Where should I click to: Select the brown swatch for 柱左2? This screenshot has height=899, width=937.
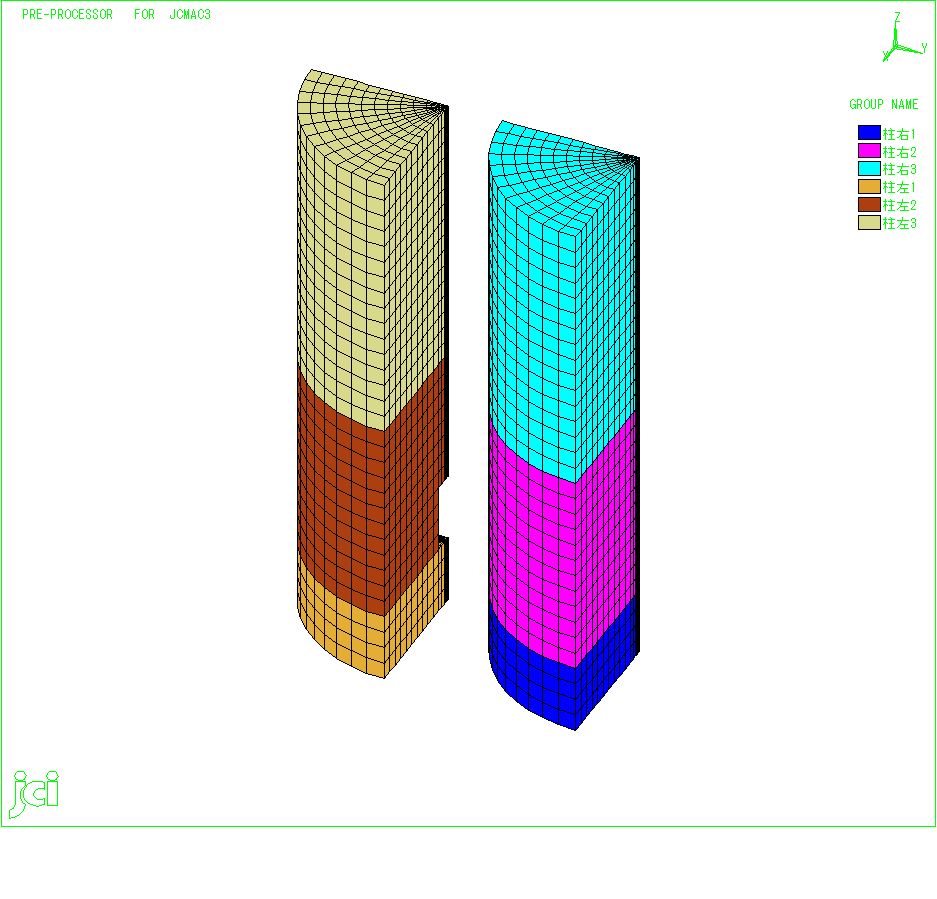(x=869, y=204)
